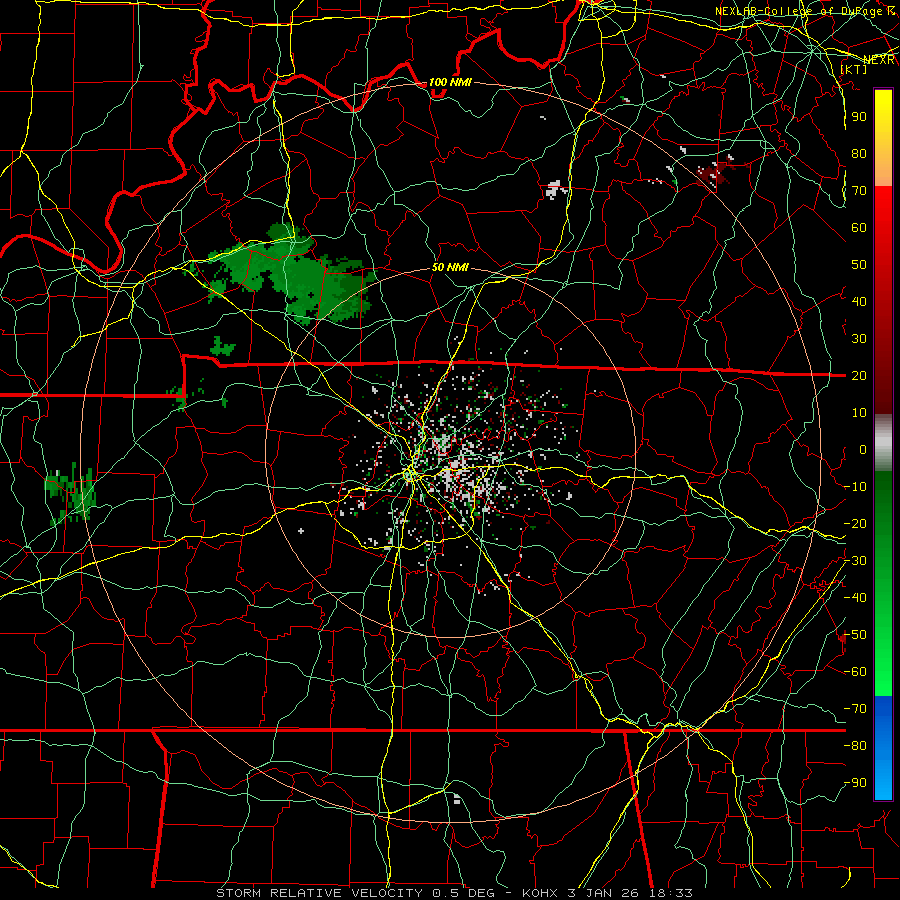Click the positive 90 value on the velocity scale
This screenshot has height=900, width=900.
point(859,117)
